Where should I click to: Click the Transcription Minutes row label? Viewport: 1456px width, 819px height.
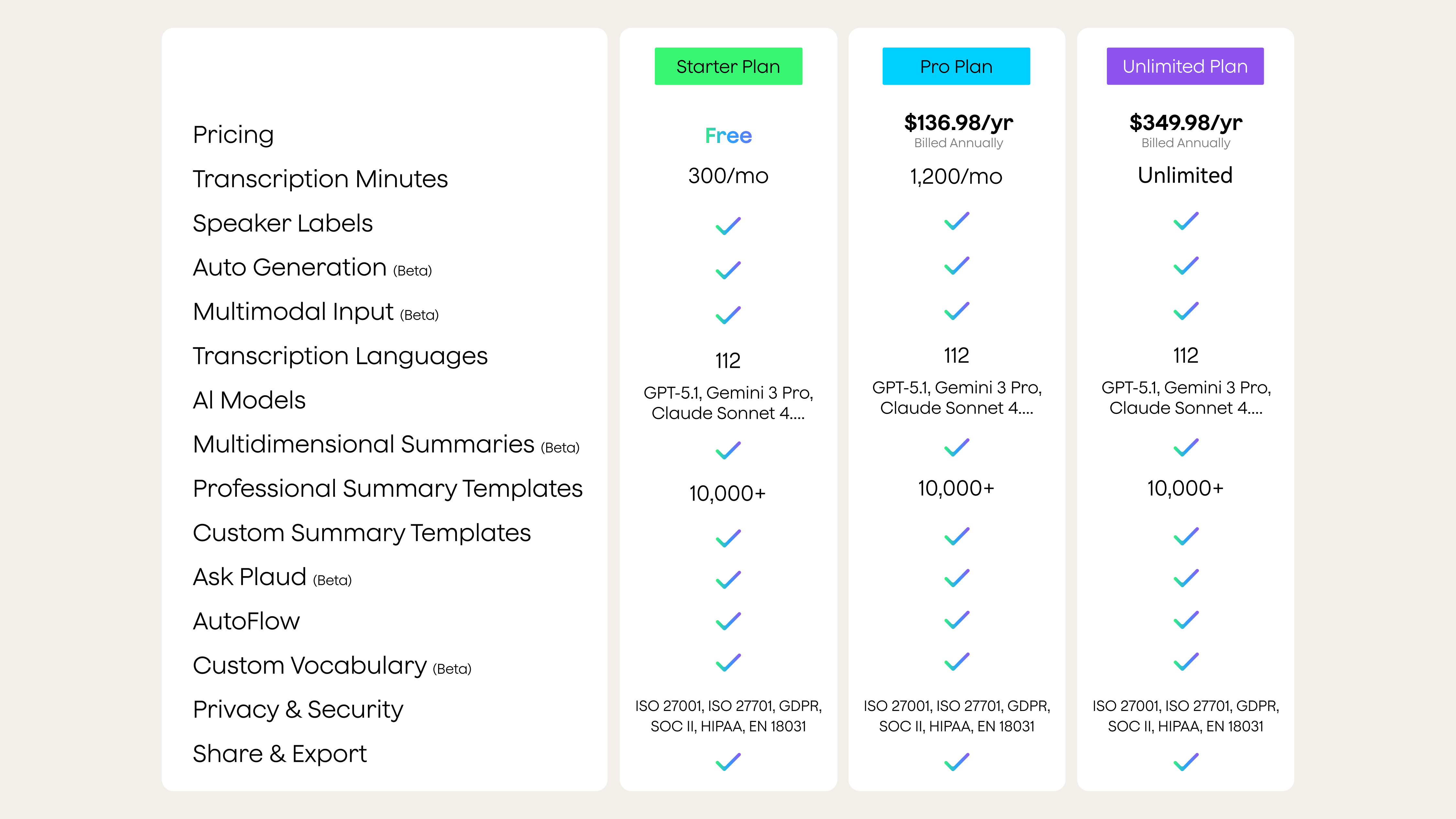(x=320, y=179)
